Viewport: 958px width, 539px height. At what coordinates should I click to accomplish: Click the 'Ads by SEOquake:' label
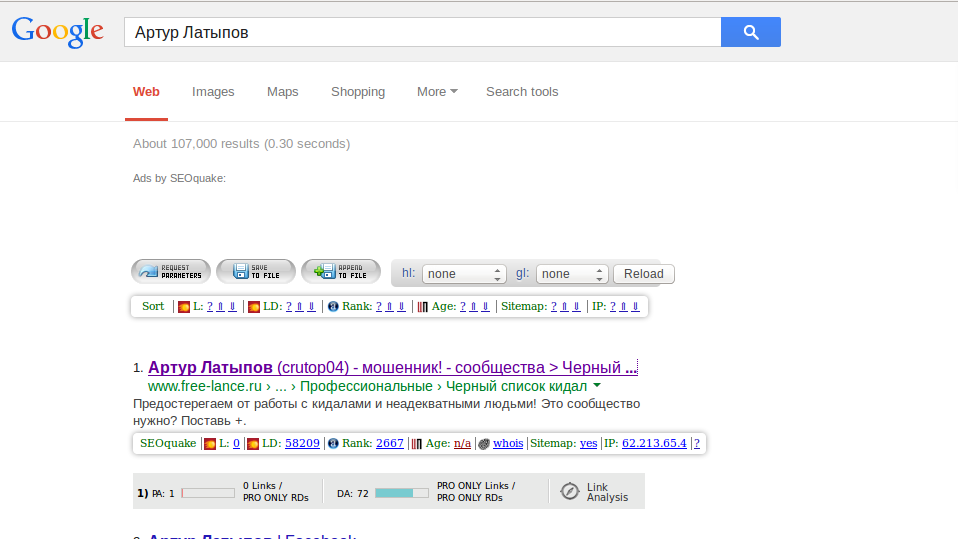[179, 178]
